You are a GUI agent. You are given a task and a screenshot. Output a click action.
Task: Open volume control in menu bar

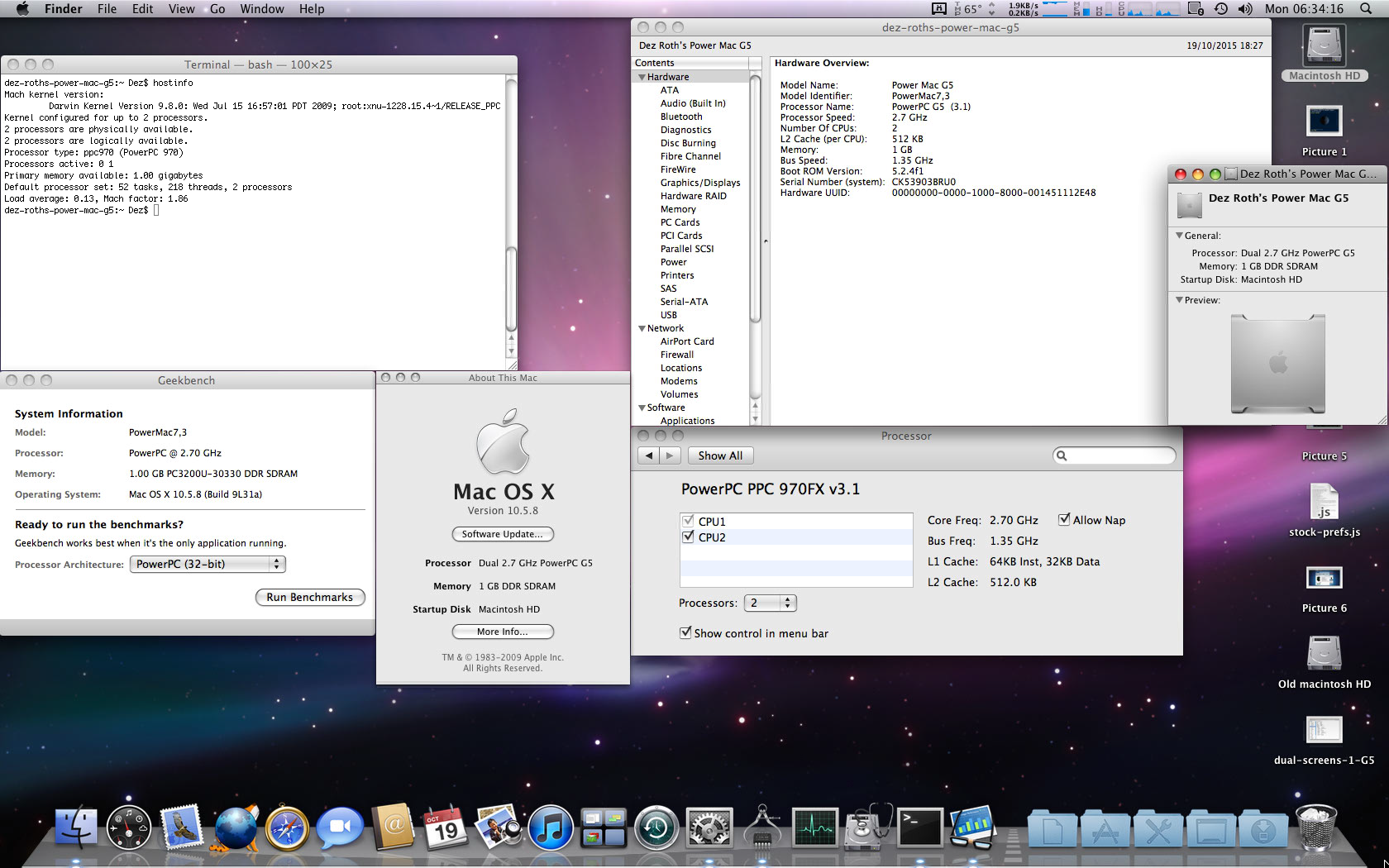pyautogui.click(x=1245, y=9)
